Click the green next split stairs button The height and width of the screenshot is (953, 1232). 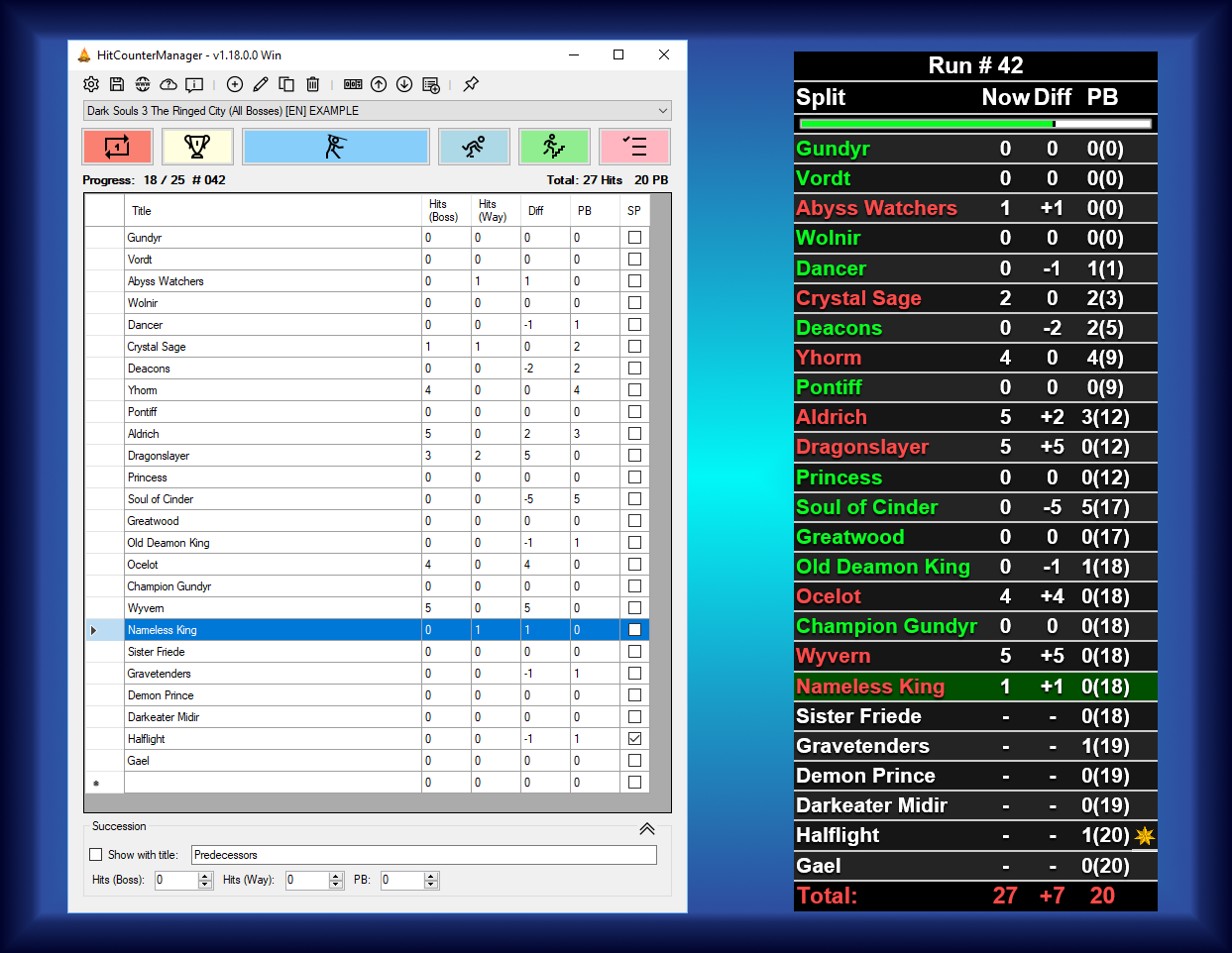pyautogui.click(x=554, y=147)
